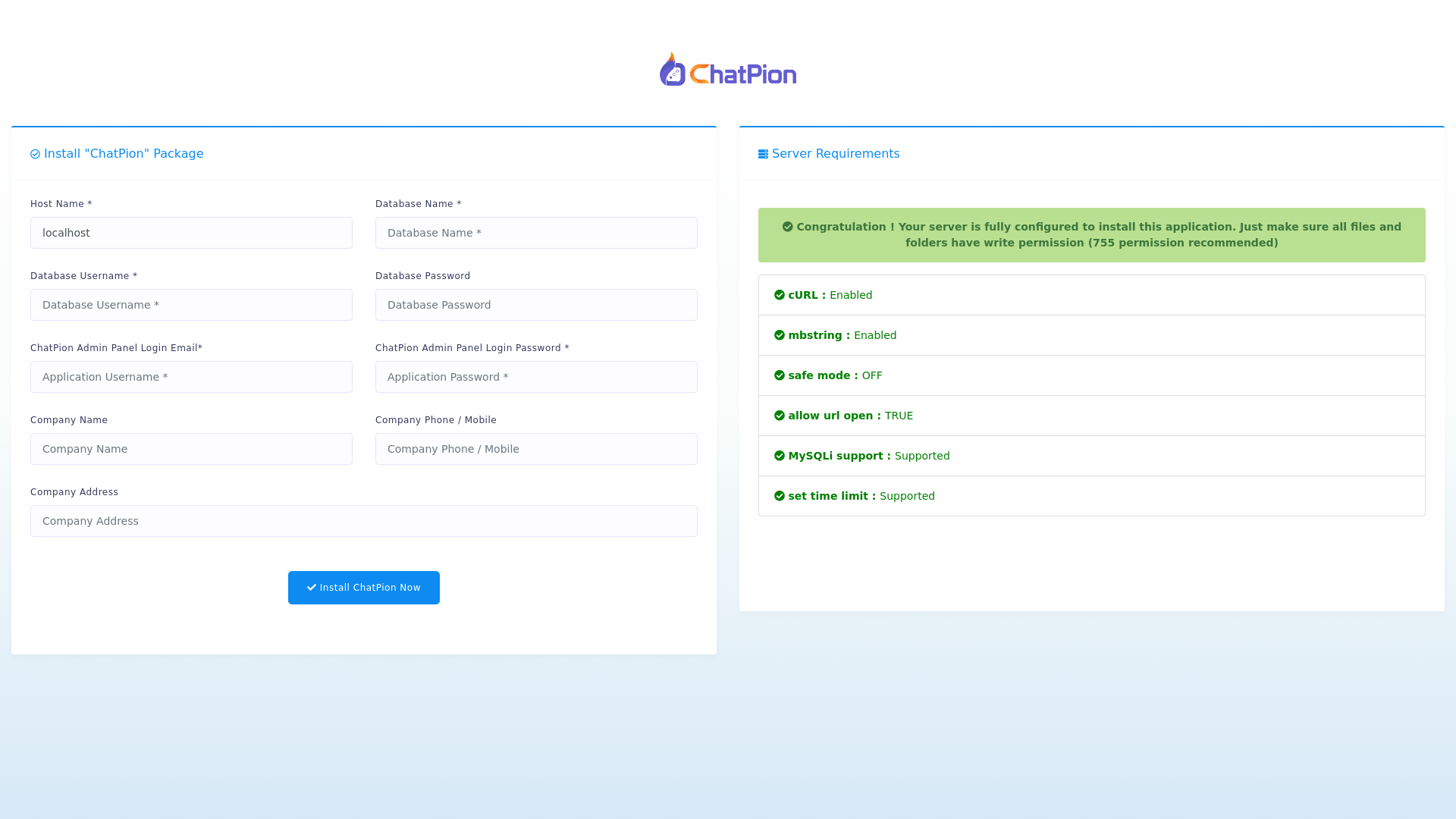Click the "ChatPion Admin Panel Login Password *" label

tap(472, 348)
